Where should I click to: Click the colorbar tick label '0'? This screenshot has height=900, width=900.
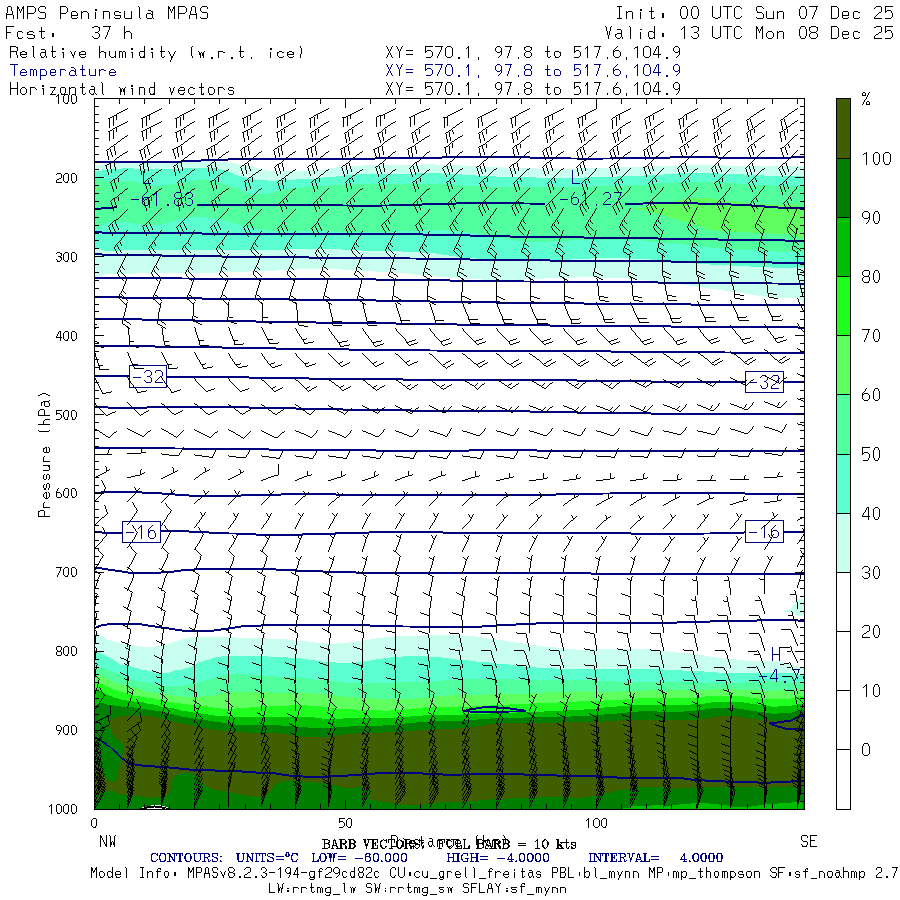pos(866,750)
